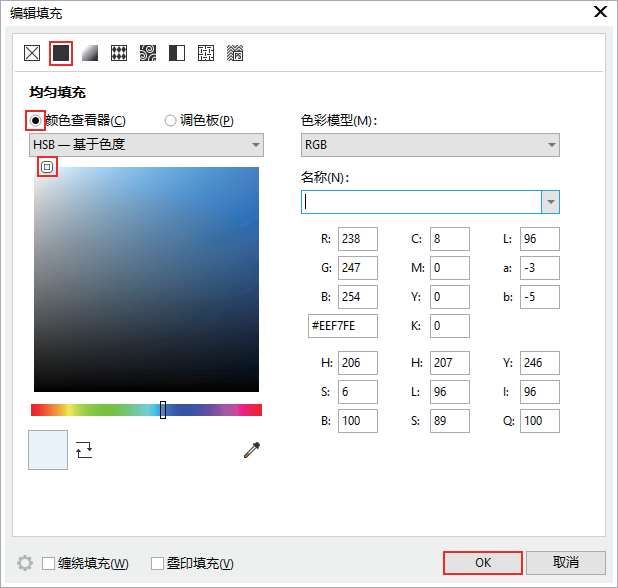618x588 pixels.
Task: Open the HSB 基于色度 viewer dropdown
Action: pos(147,145)
